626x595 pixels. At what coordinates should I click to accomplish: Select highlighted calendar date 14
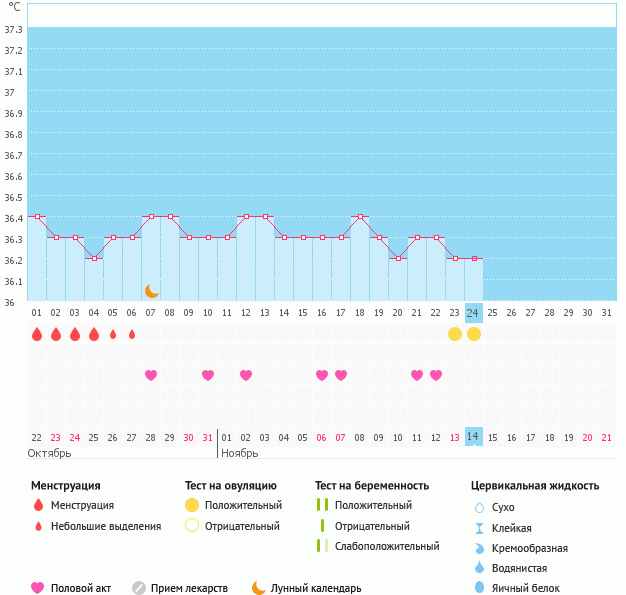(474, 437)
